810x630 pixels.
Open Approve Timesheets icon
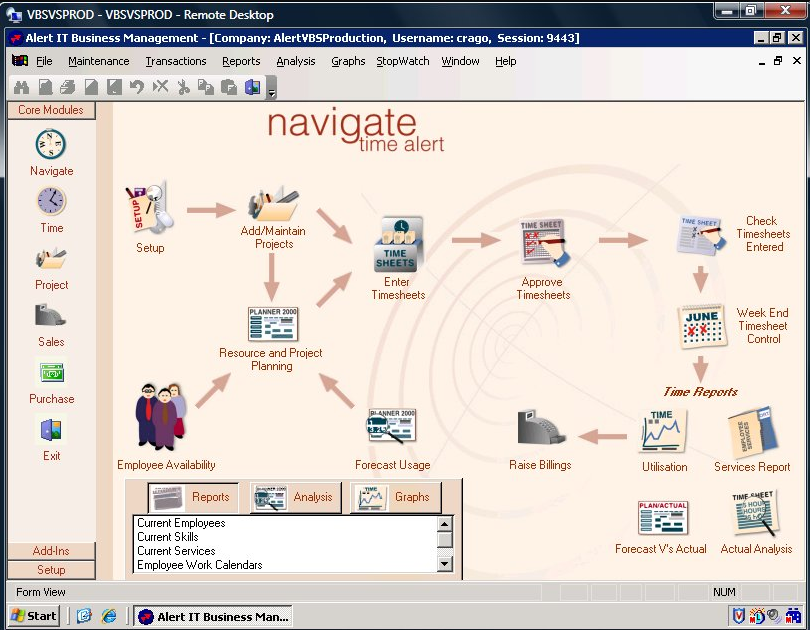tap(544, 245)
